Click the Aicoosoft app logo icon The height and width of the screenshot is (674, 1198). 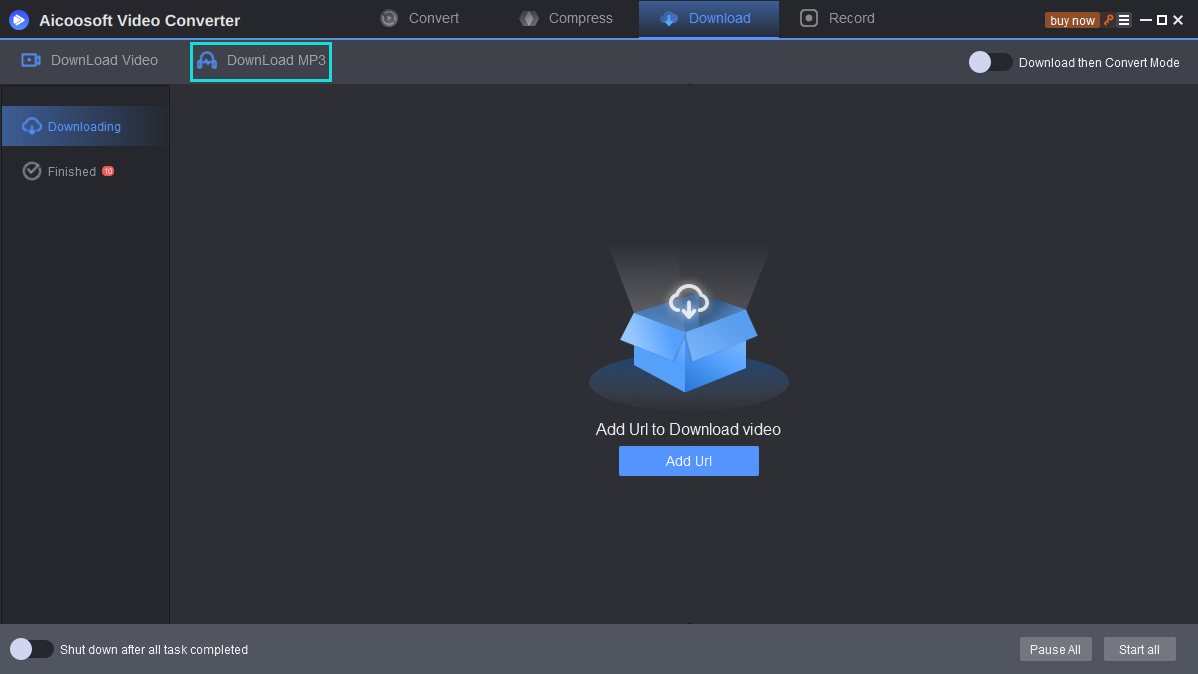pyautogui.click(x=19, y=20)
